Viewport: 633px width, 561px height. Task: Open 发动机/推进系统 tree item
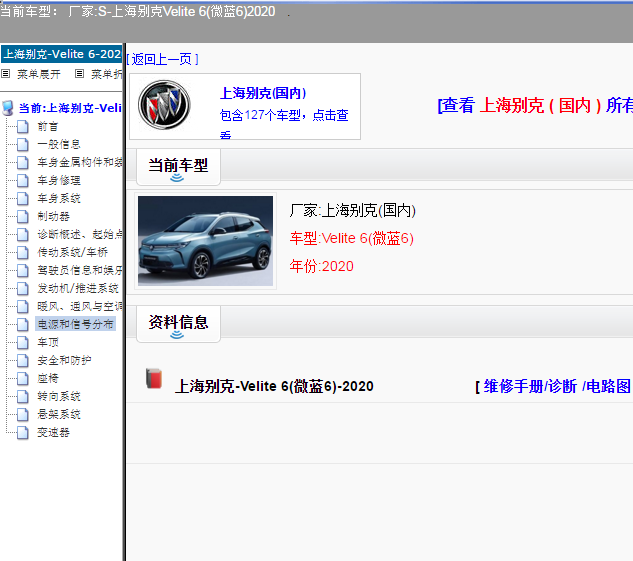(x=78, y=289)
